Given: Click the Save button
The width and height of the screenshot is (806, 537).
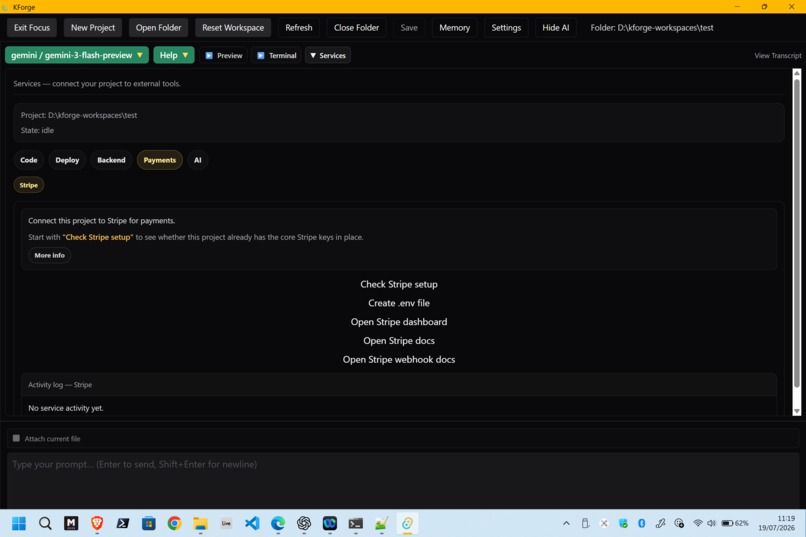Looking at the screenshot, I should pyautogui.click(x=409, y=28).
